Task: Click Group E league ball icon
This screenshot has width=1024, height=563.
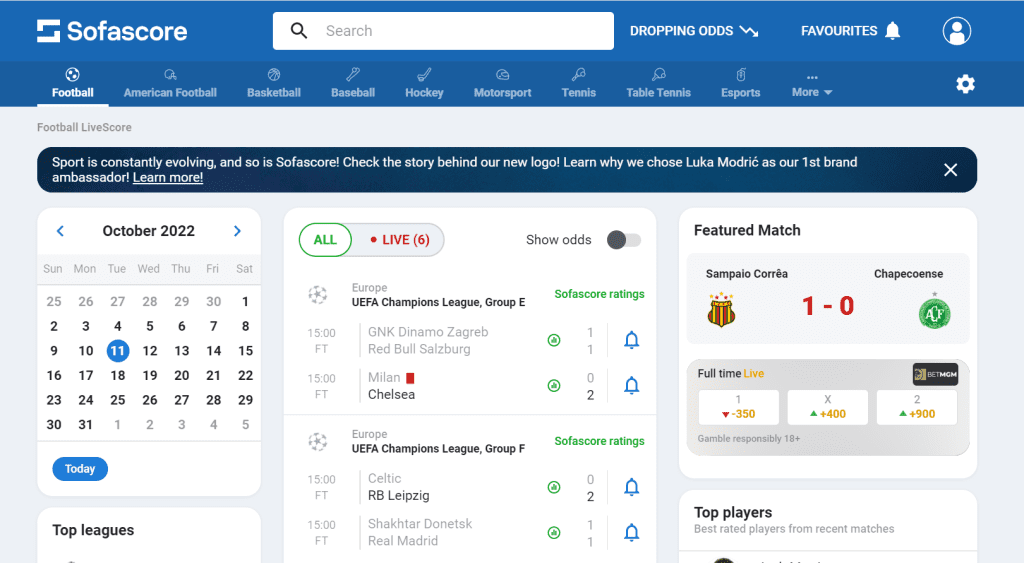Action: [x=317, y=295]
